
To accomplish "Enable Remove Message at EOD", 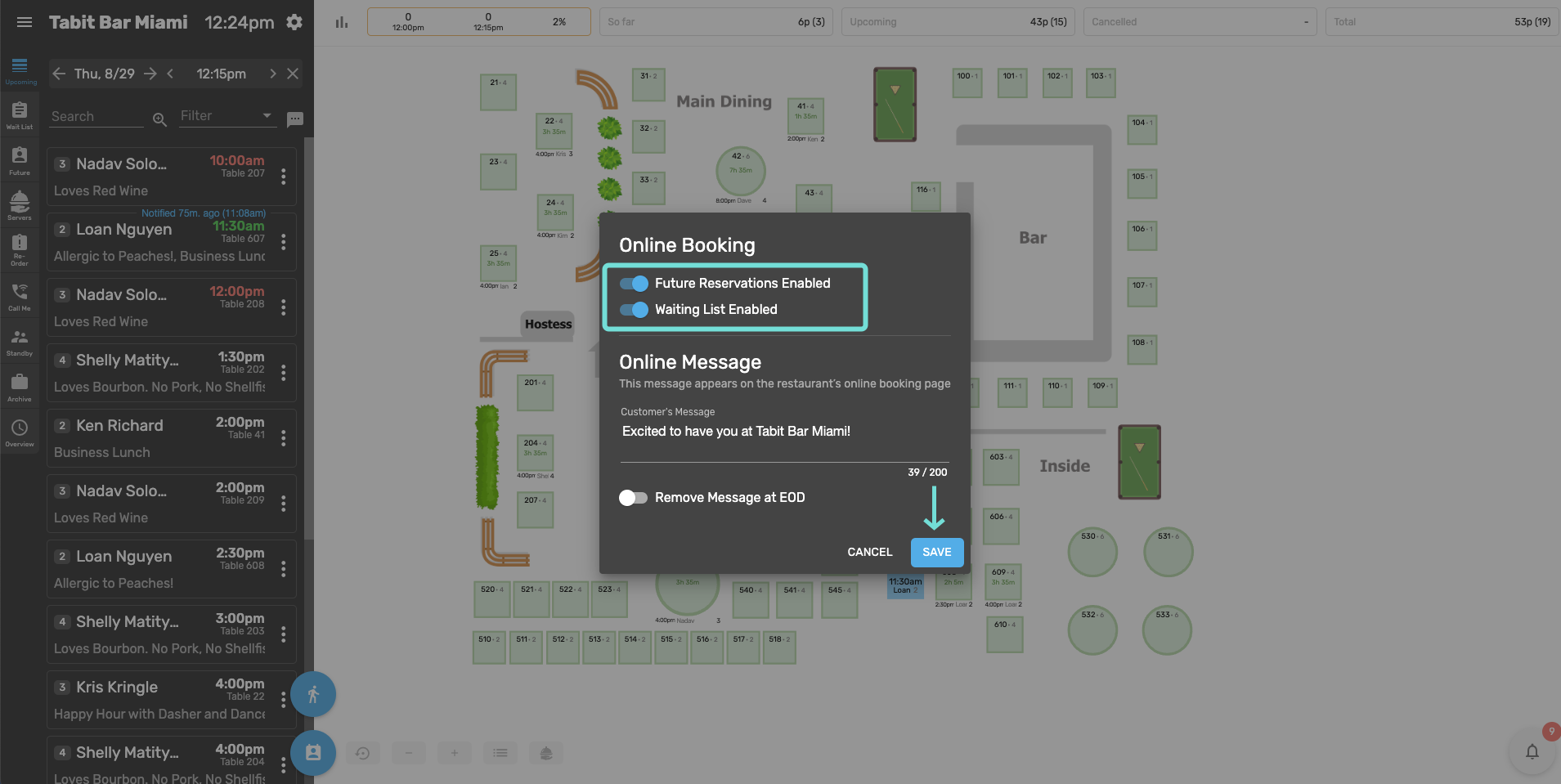I will pyautogui.click(x=633, y=498).
